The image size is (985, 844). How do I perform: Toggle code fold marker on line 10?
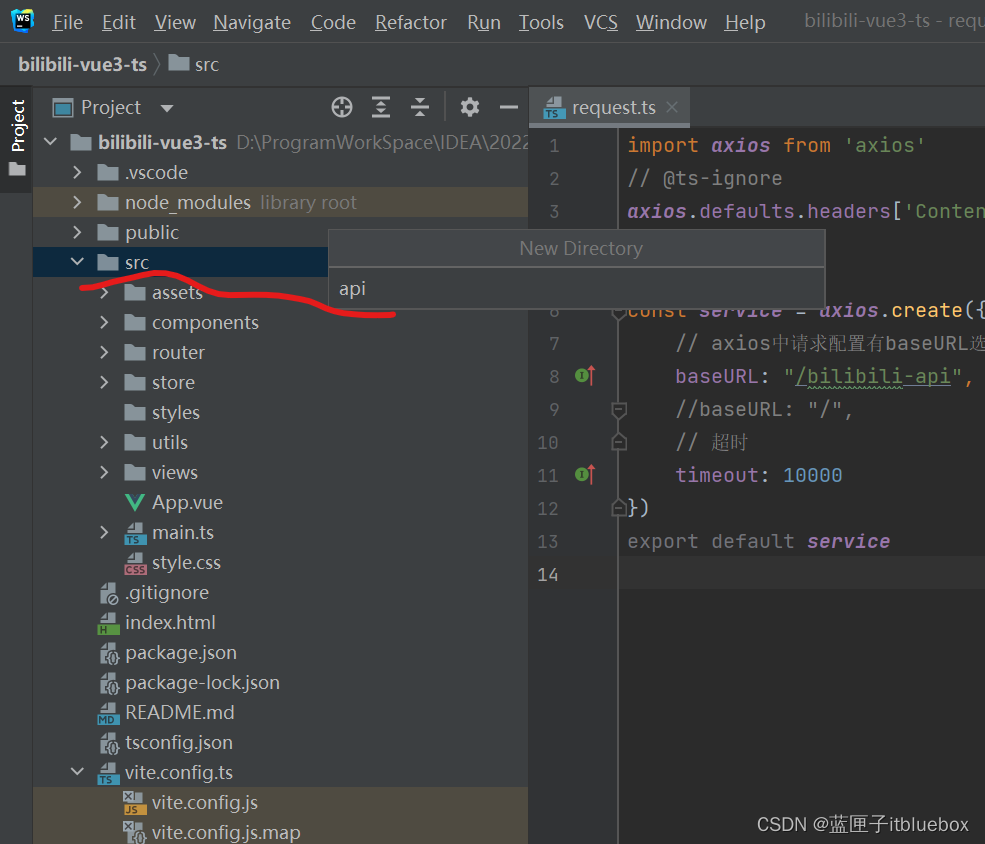click(619, 442)
